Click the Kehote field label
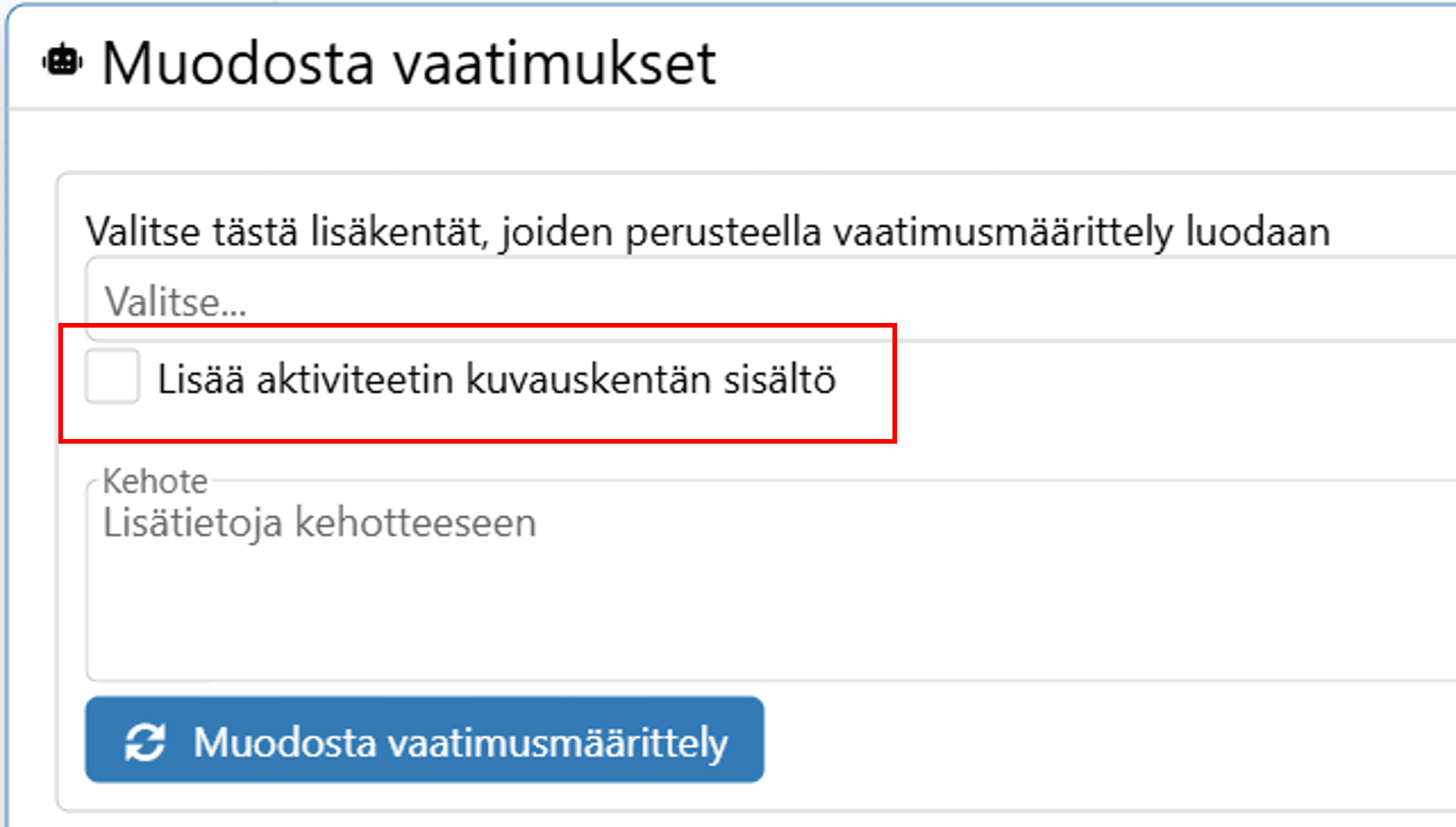The image size is (1456, 827). [154, 481]
